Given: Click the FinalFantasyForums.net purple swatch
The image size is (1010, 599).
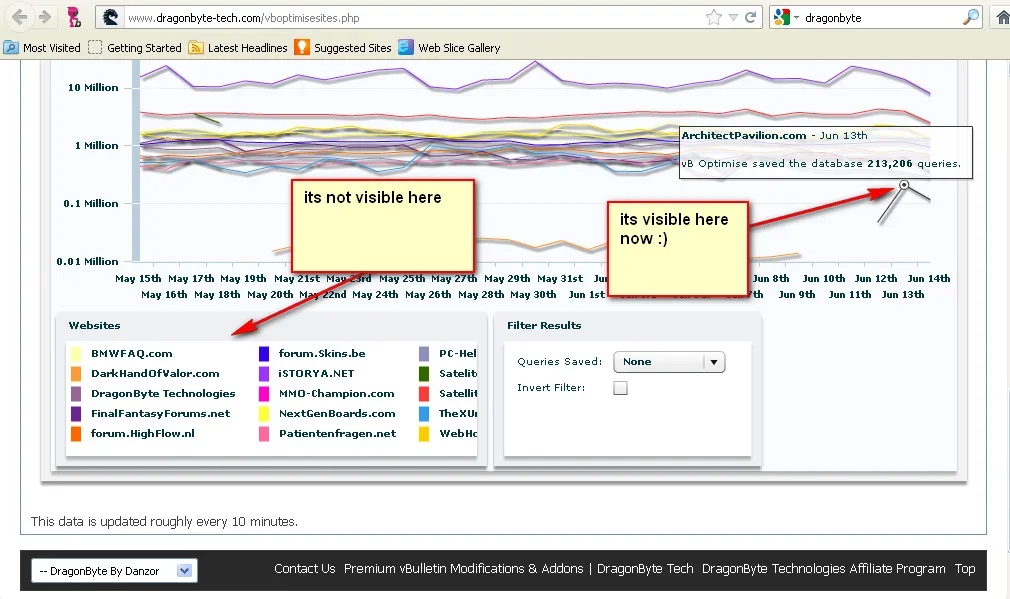Looking at the screenshot, I should [x=76, y=413].
